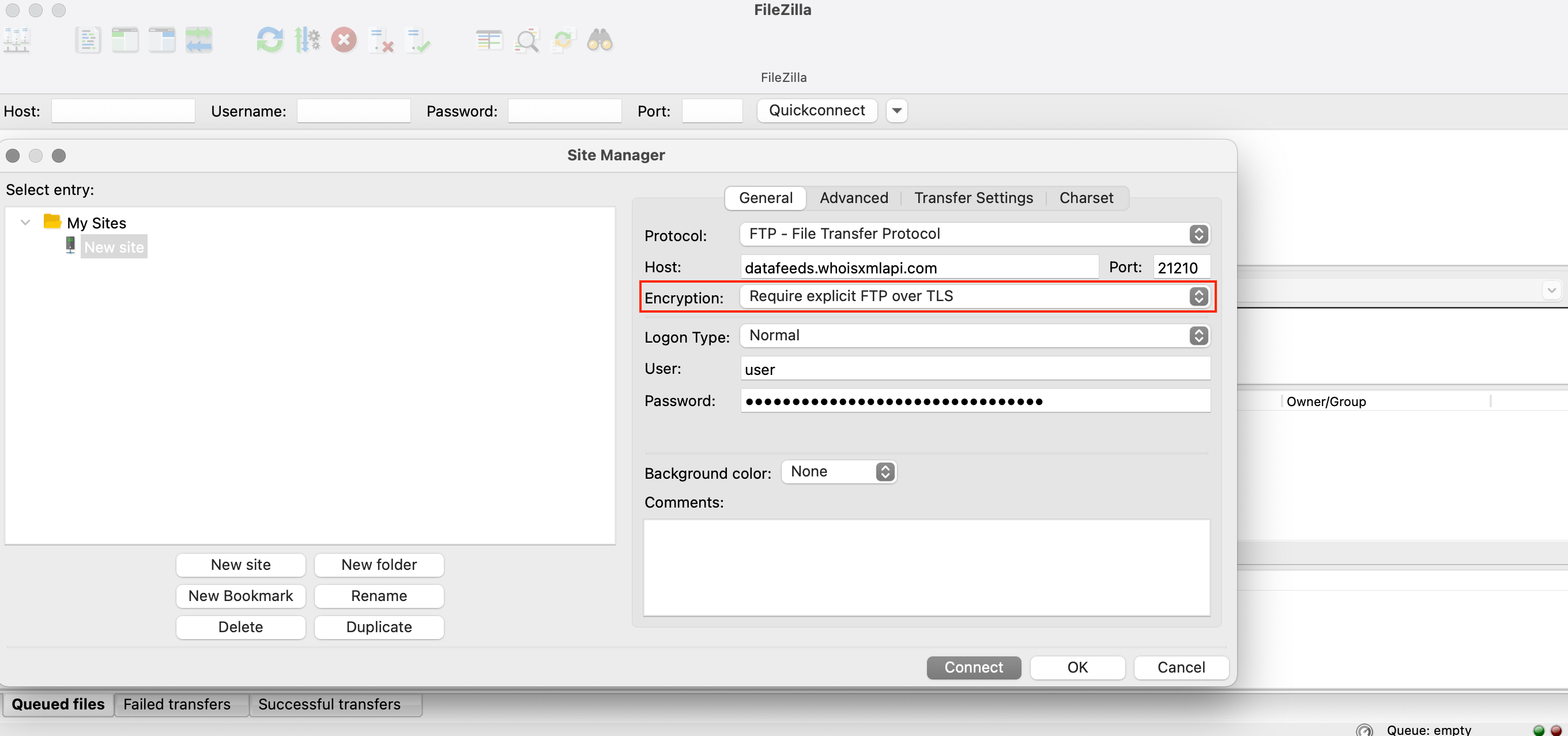Viewport: 1568px width, 736px height.
Task: Open the Encryption dropdown
Action: pyautogui.click(x=974, y=296)
